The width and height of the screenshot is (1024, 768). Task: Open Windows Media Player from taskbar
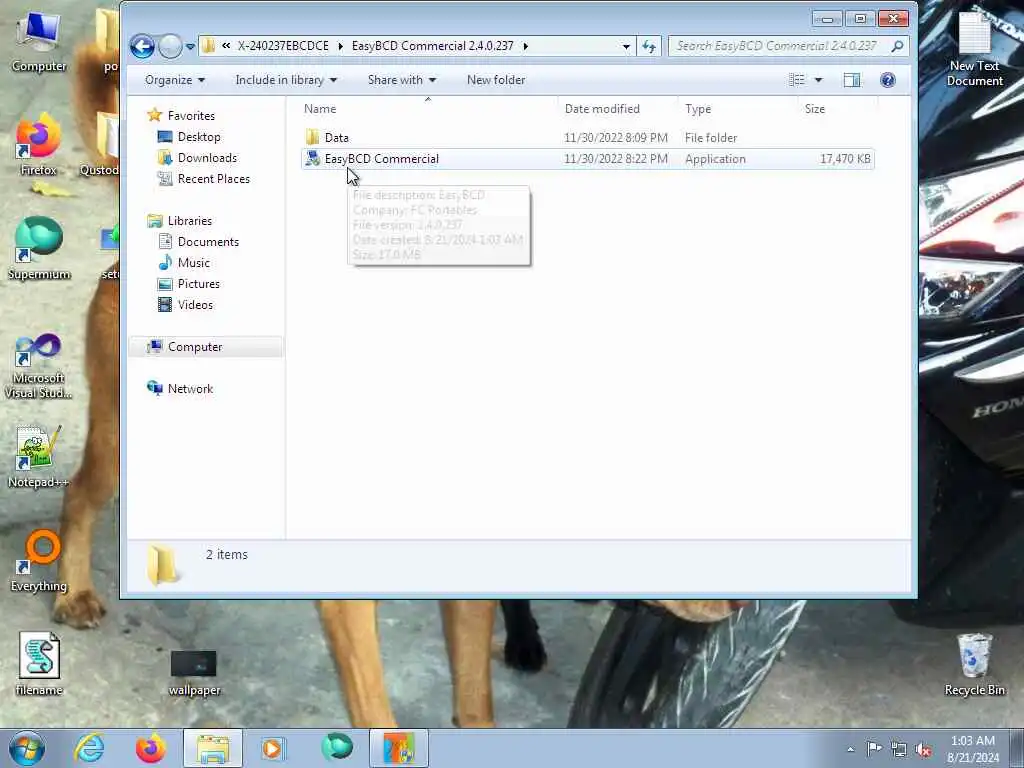click(x=272, y=748)
